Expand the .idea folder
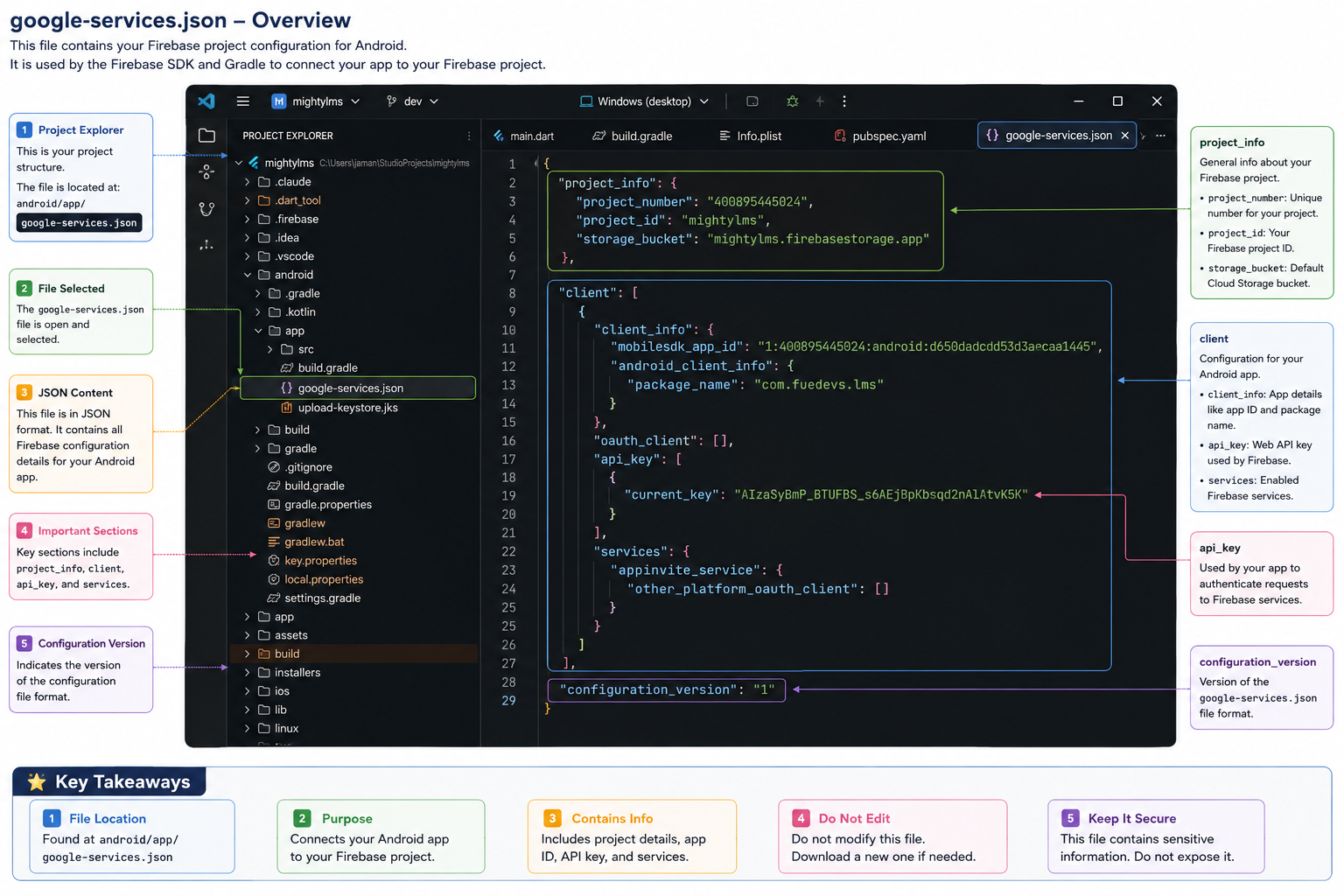This screenshot has height=896, width=1344. [248, 238]
